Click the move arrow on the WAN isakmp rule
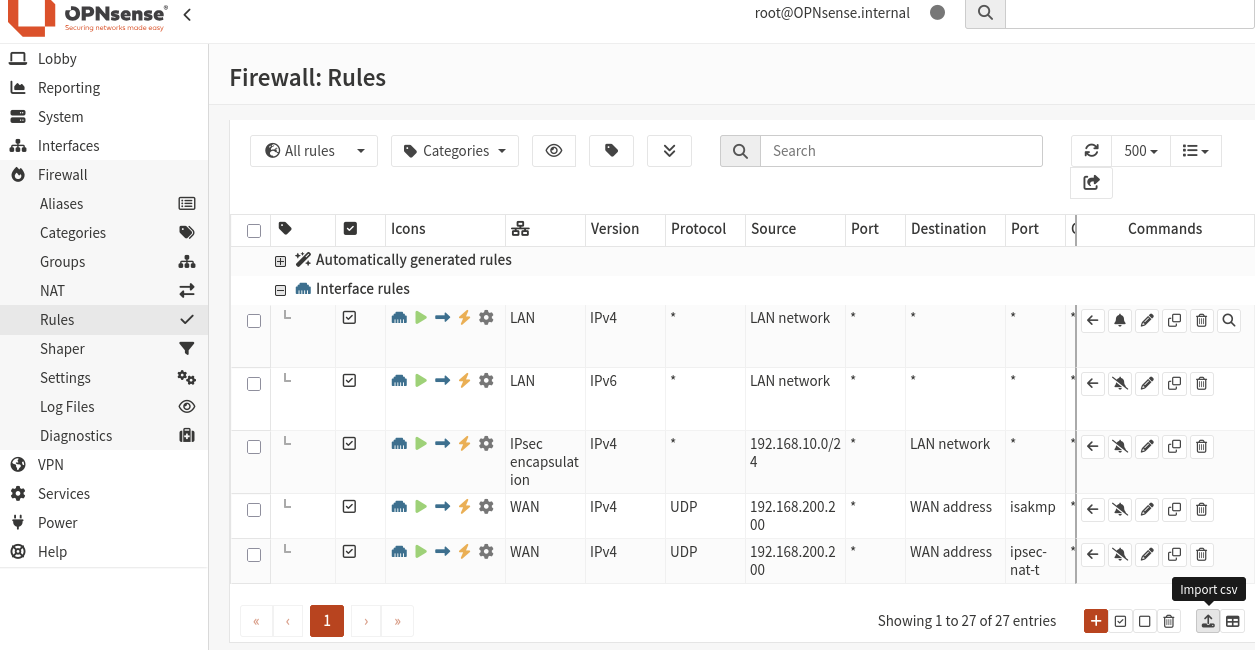Image resolution: width=1255 pixels, height=650 pixels. 1093,510
